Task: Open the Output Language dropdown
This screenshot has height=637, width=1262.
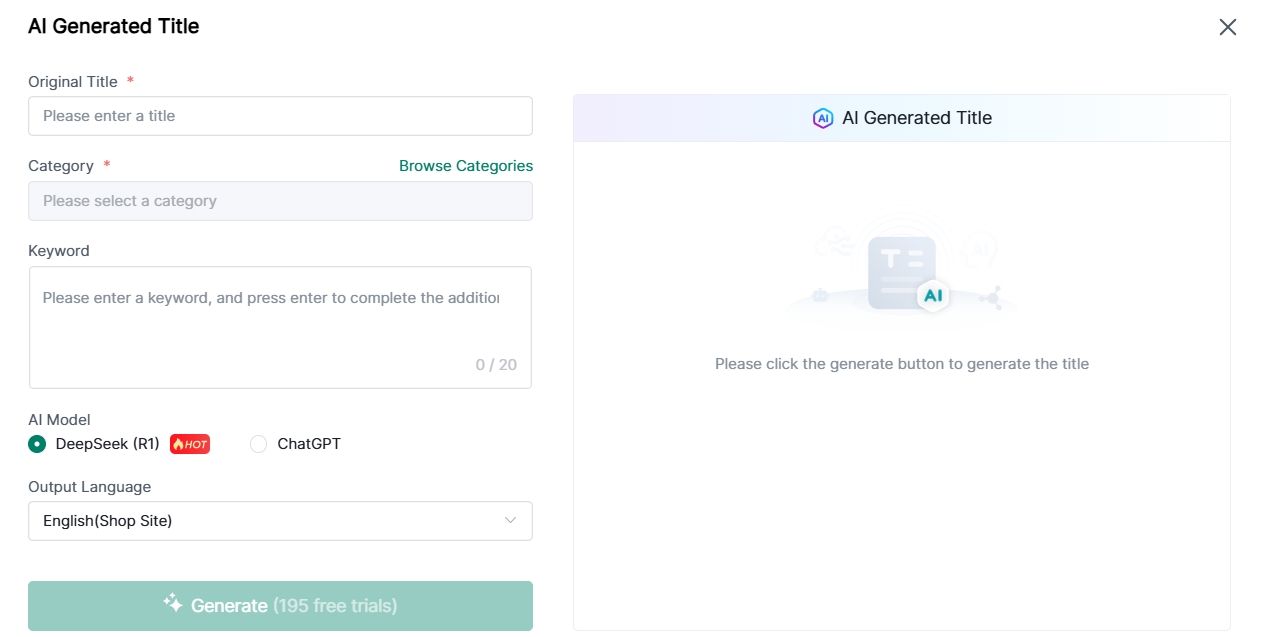Action: pyautogui.click(x=280, y=520)
